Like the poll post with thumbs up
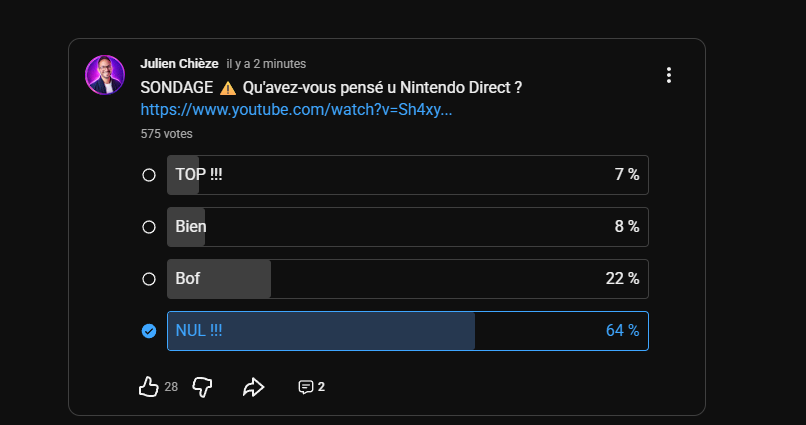The width and height of the screenshot is (806, 425). tap(149, 386)
